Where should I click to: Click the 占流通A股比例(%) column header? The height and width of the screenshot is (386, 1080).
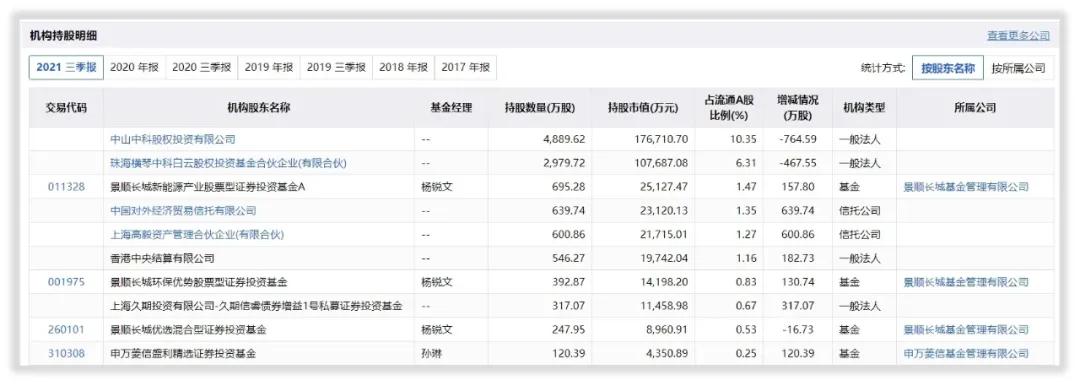click(x=729, y=108)
